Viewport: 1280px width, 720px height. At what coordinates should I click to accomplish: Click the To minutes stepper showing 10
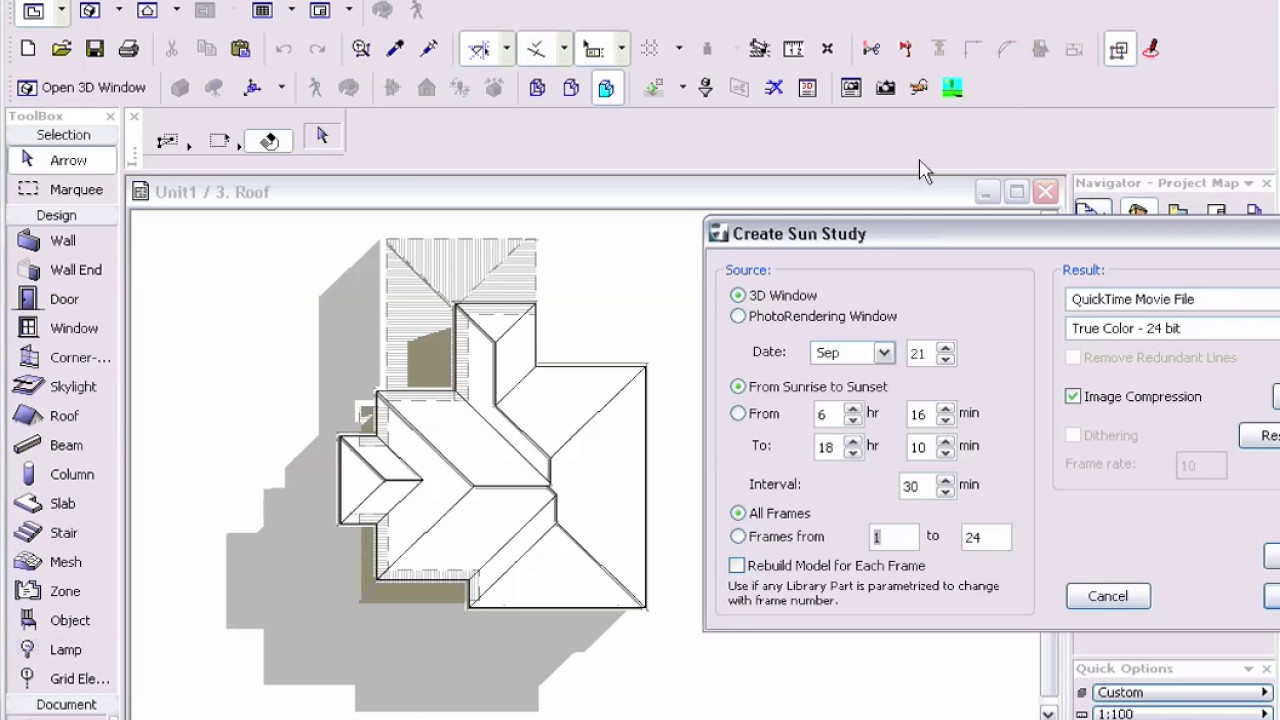[x=945, y=447]
